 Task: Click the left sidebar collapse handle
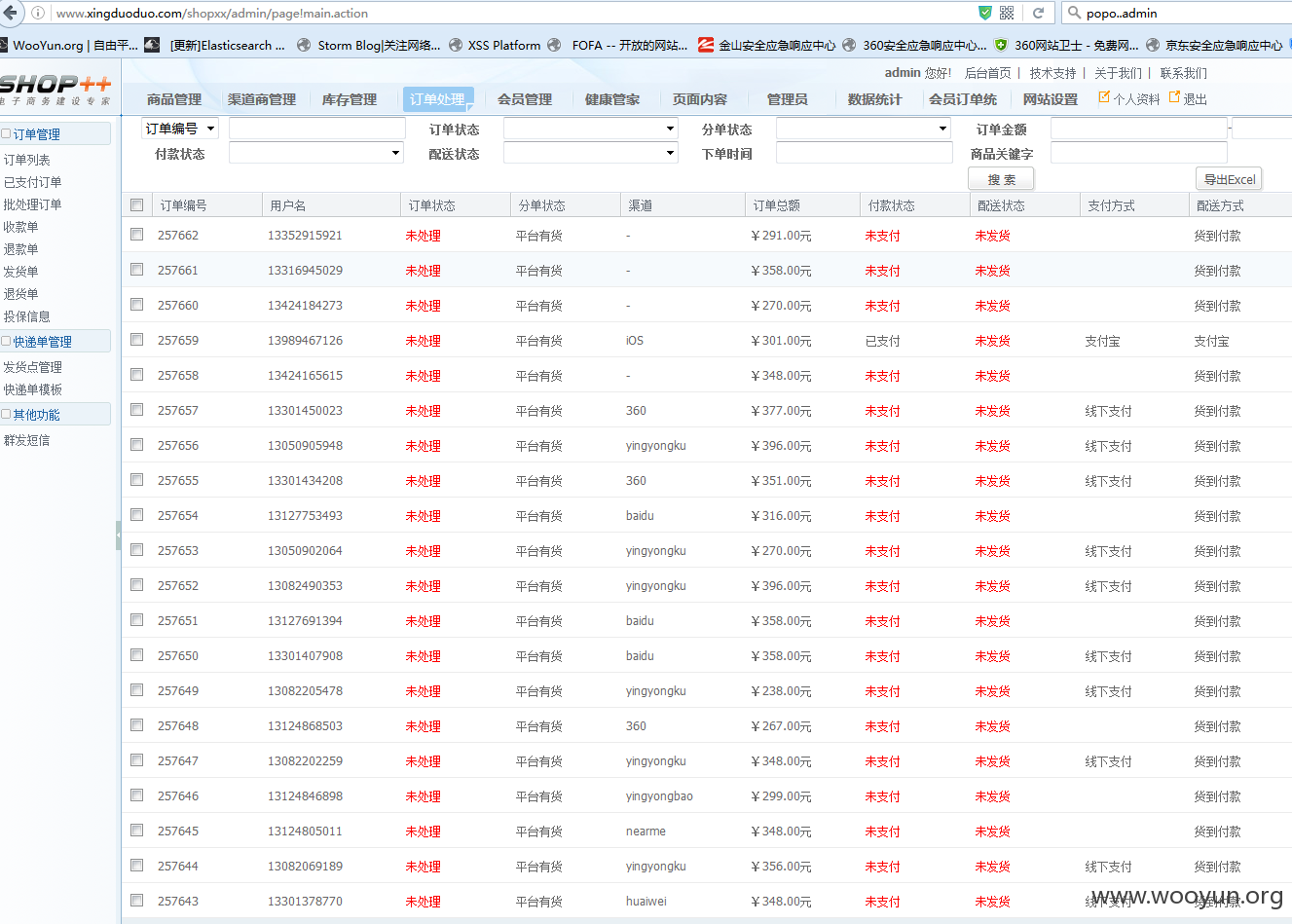point(119,536)
